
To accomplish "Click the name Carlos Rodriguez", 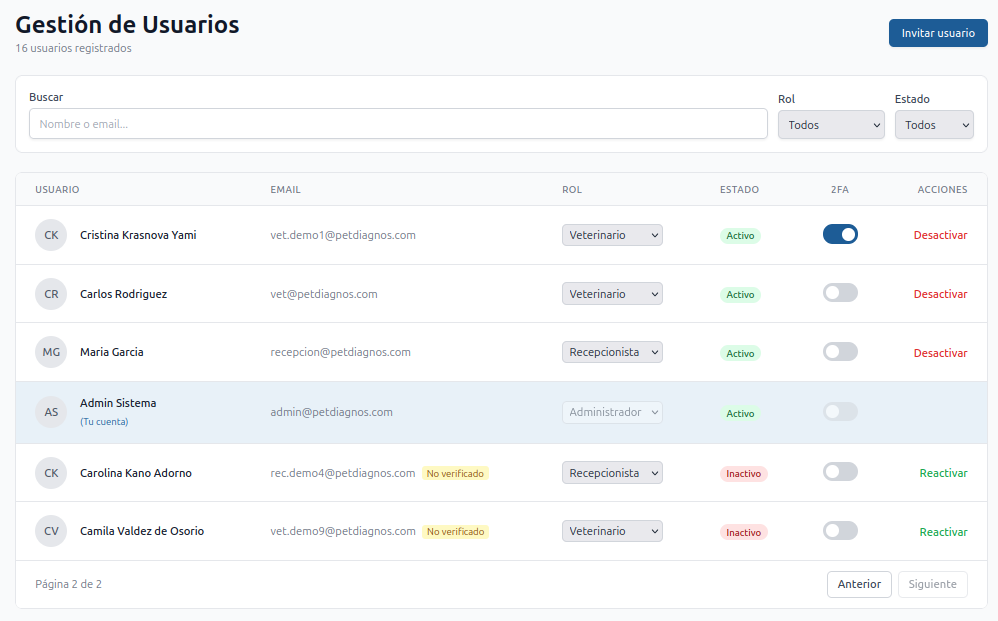I will point(123,294).
